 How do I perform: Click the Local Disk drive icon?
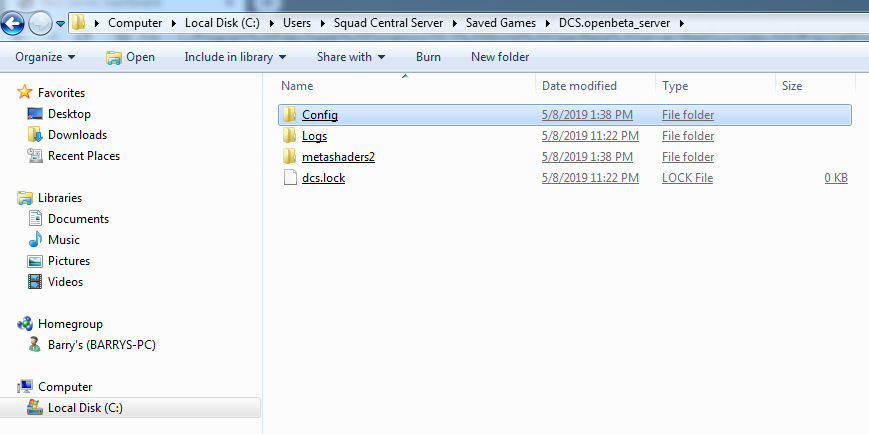[x=35, y=407]
